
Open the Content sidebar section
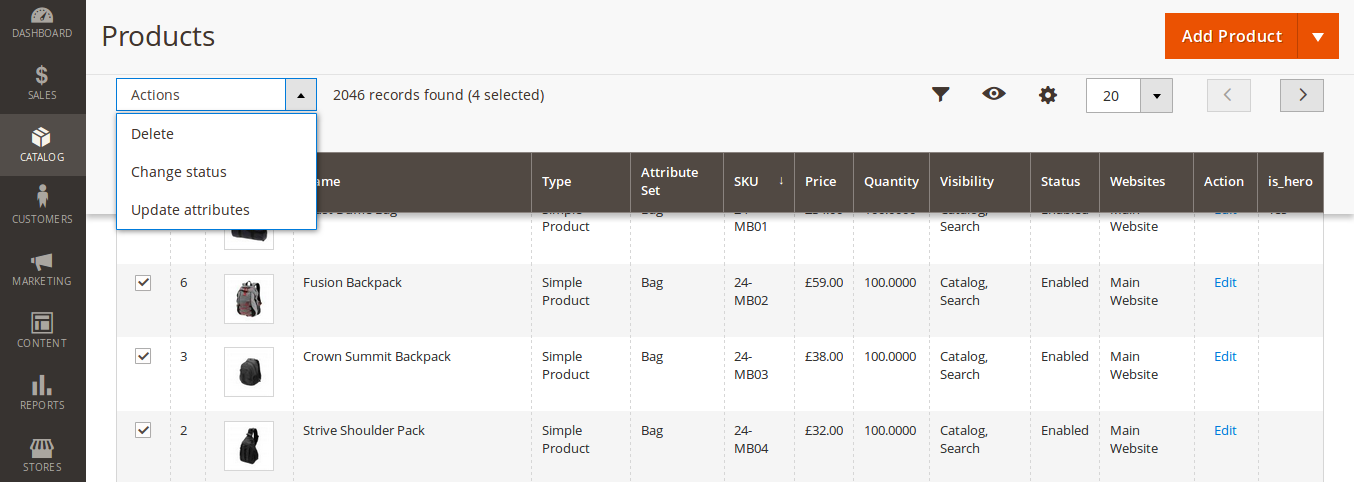pos(42,330)
